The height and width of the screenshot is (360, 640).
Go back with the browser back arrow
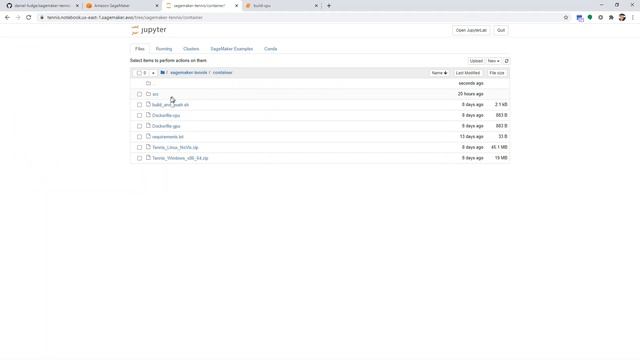(7, 18)
